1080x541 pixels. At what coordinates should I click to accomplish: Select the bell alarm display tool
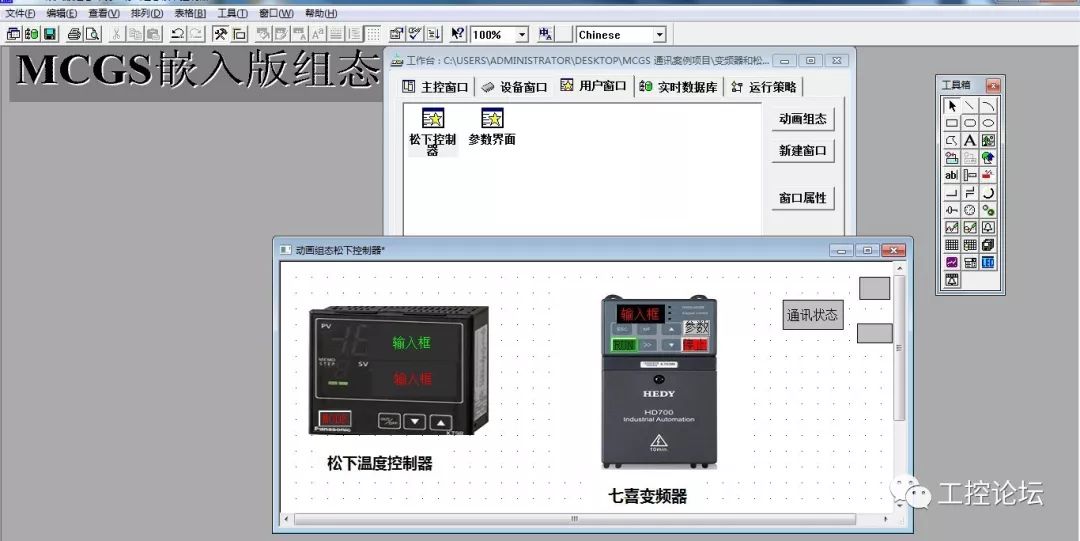(988, 227)
